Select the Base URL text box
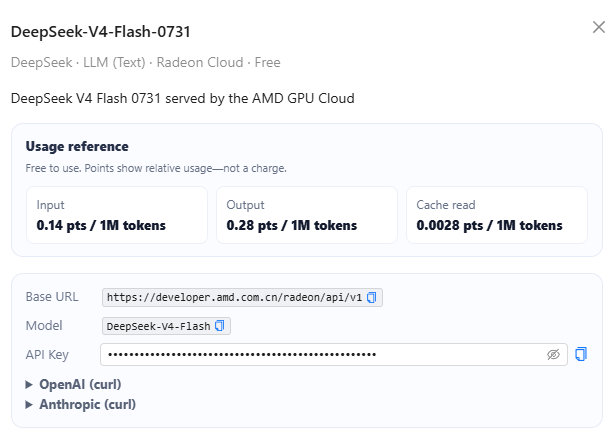Viewport: 616px width, 429px height. [x=242, y=297]
